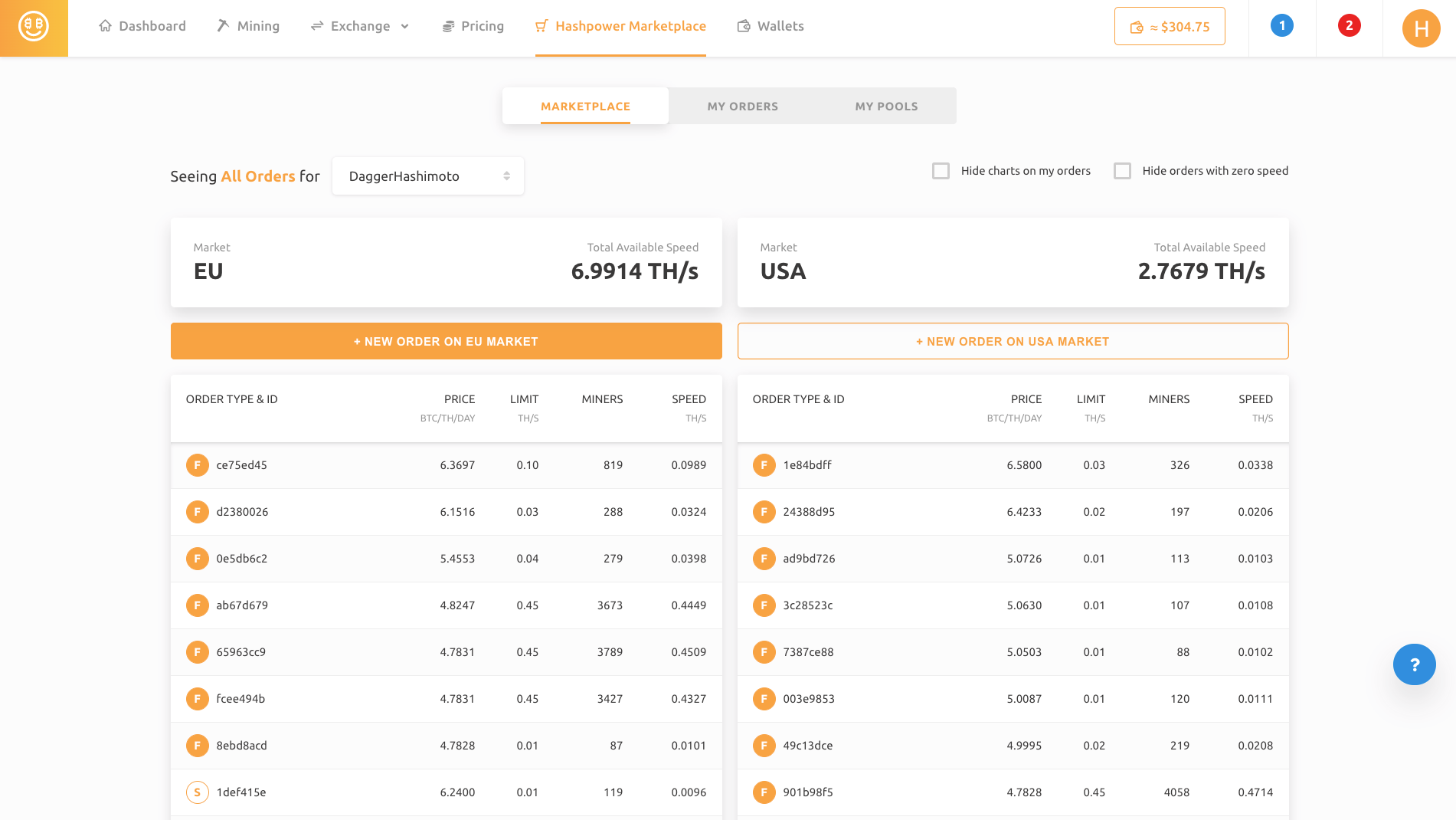Click the Pricing coins icon

click(448, 27)
